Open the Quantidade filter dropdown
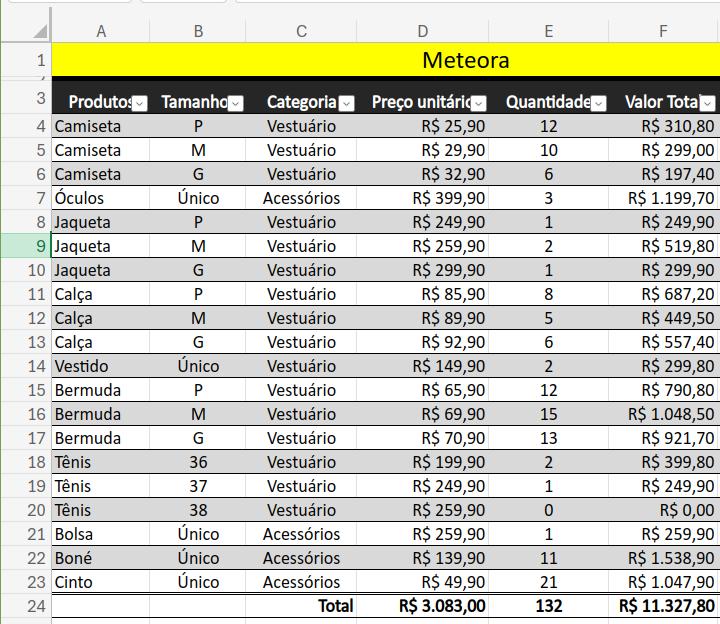 599,104
